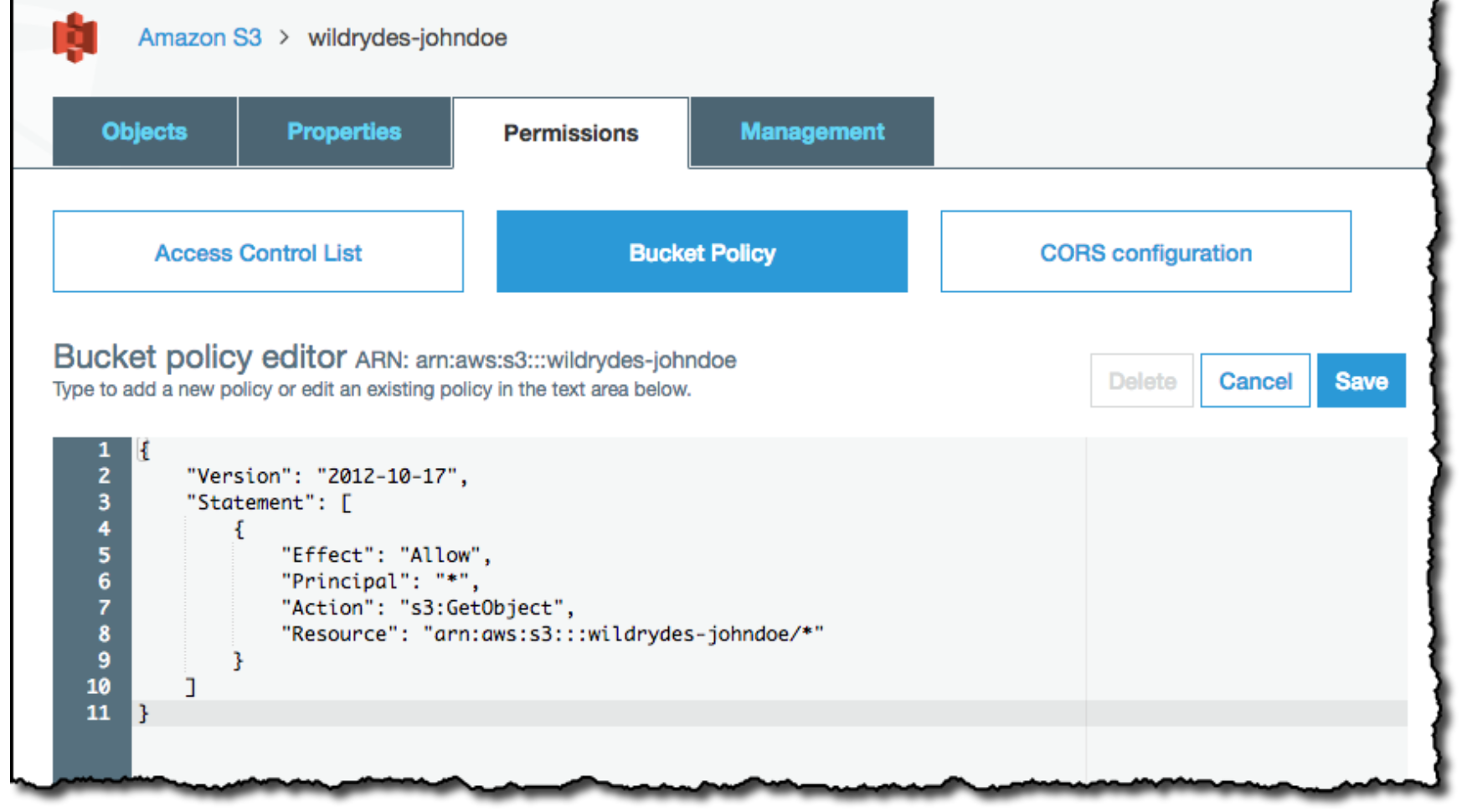This screenshot has height=812, width=1462.
Task: Click line number 10 in the gutter
Action: pyautogui.click(x=98, y=686)
